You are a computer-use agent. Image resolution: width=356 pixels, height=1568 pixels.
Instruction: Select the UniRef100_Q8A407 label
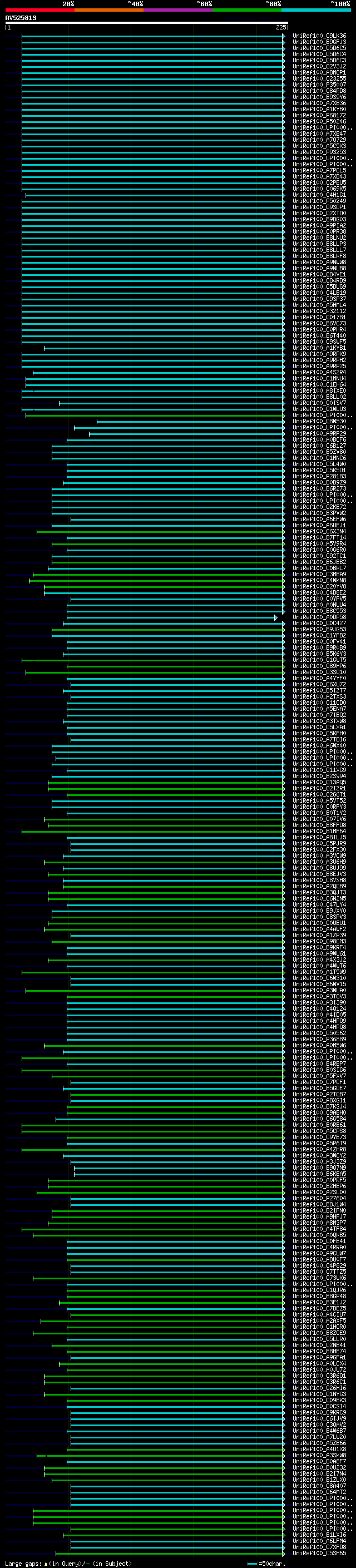click(x=319, y=1486)
